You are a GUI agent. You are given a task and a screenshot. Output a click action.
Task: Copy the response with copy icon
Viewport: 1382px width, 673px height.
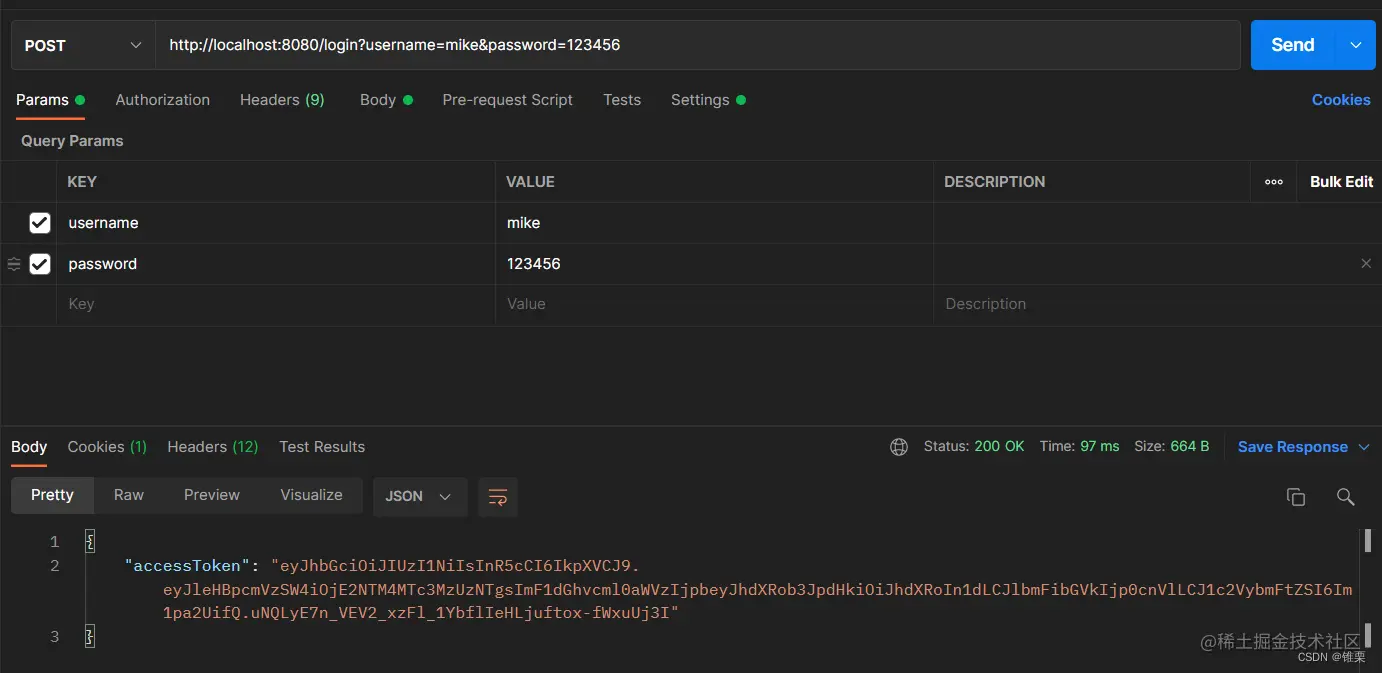(x=1296, y=497)
